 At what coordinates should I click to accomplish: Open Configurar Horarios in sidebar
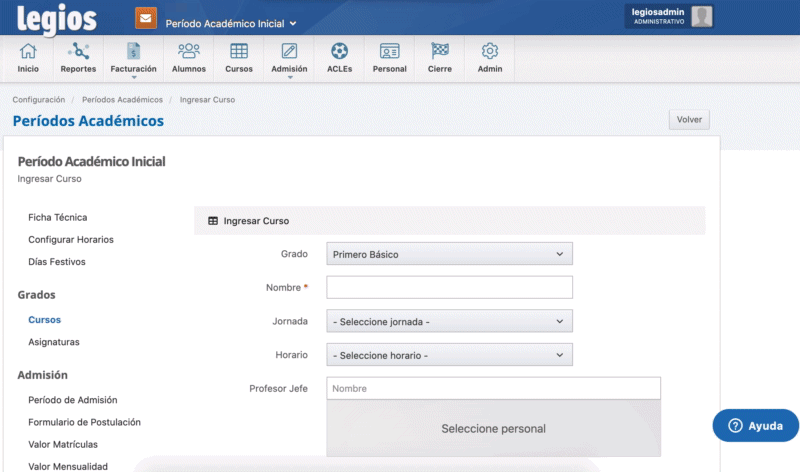pyautogui.click(x=70, y=240)
